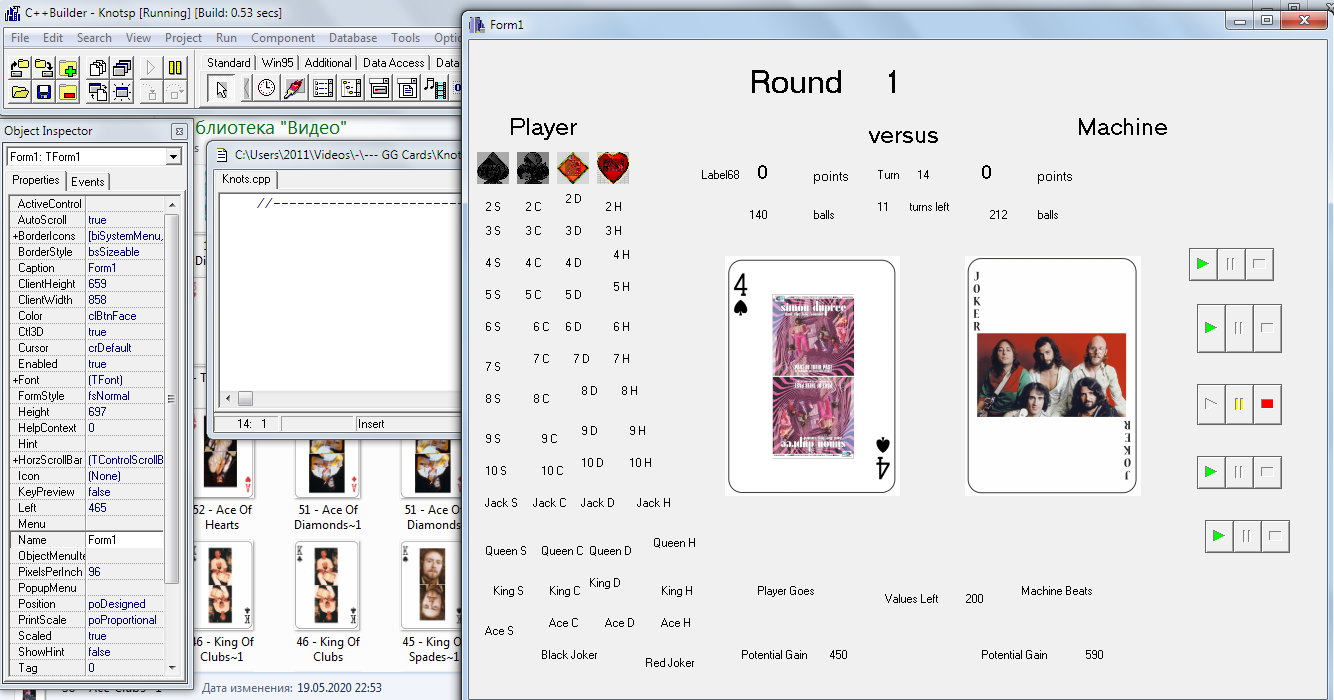Screen dimensions: 1334x700
Task: Click green Play on the bottommost media player
Action: [1219, 536]
